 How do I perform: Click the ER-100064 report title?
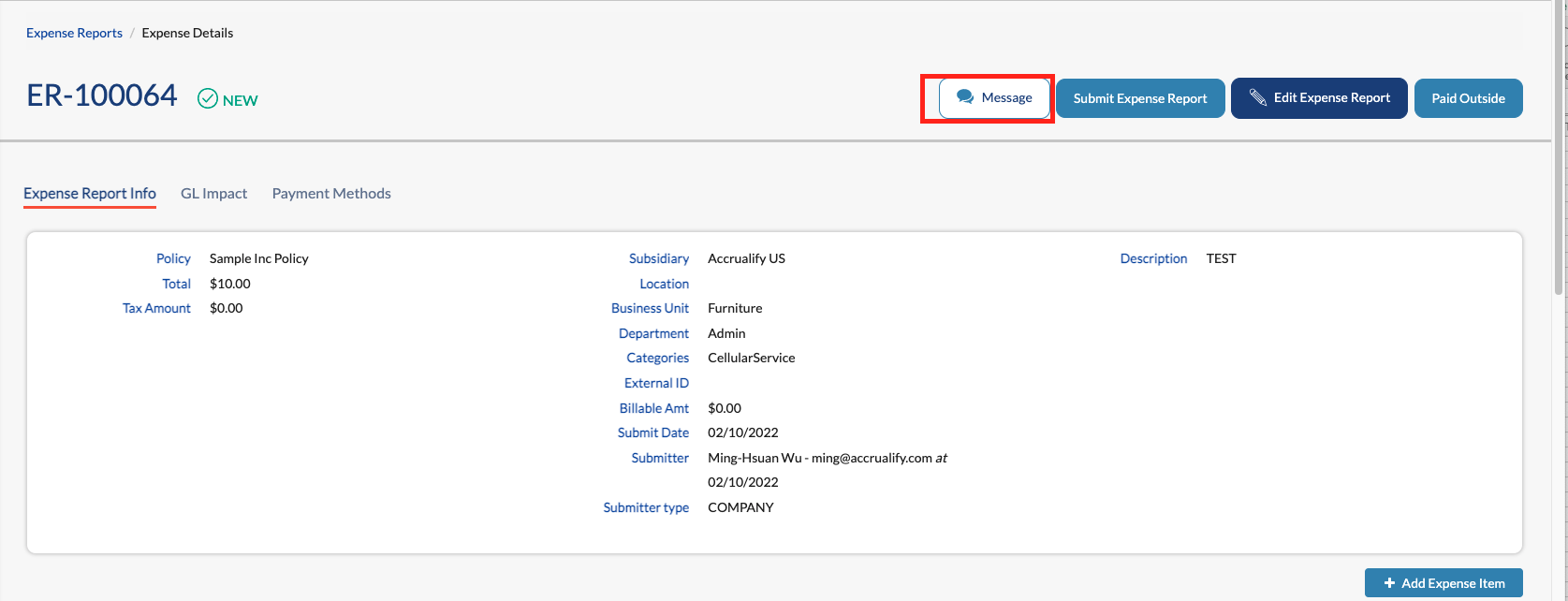click(102, 95)
